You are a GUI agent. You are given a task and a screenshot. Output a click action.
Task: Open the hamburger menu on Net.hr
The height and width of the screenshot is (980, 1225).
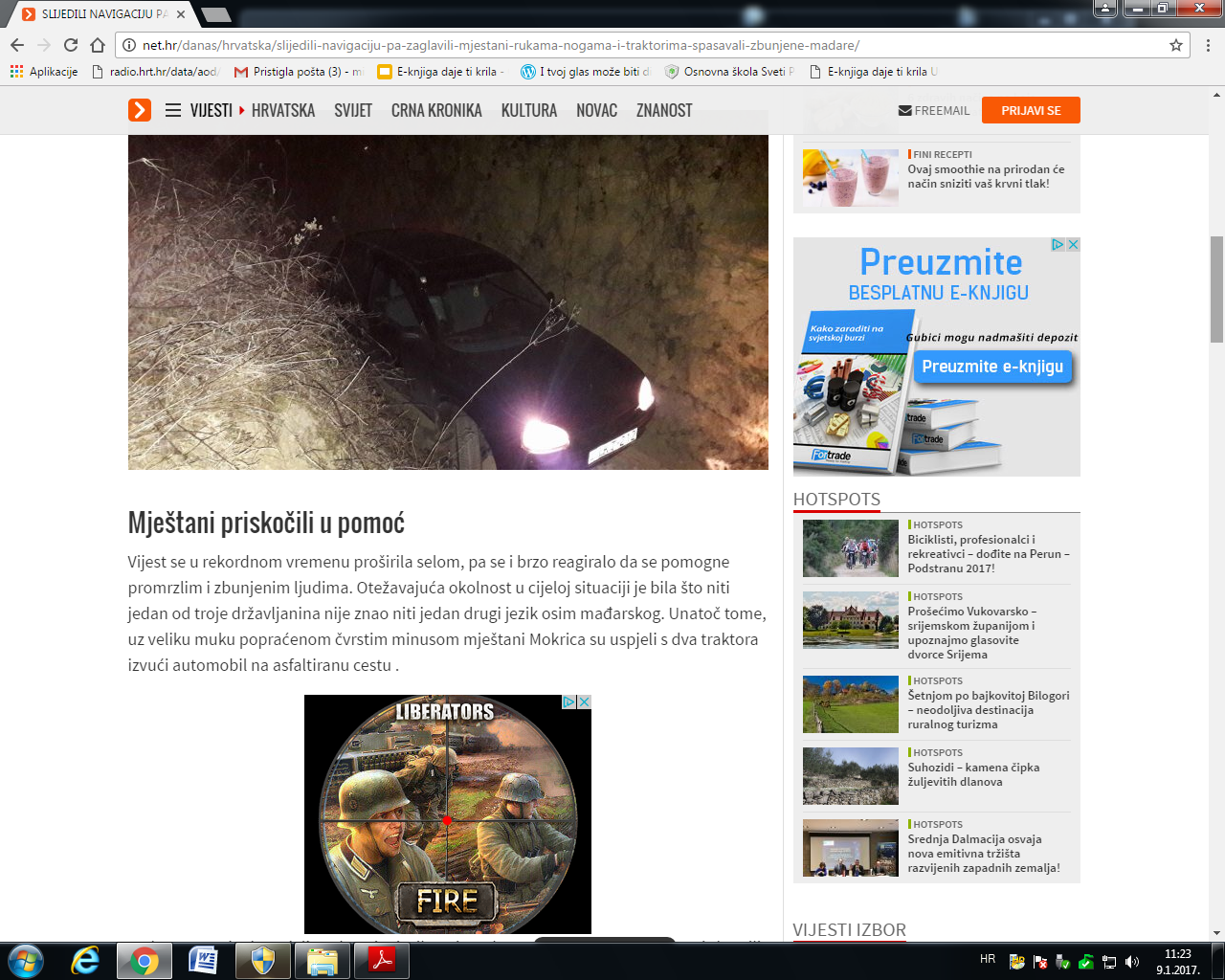tap(173, 110)
